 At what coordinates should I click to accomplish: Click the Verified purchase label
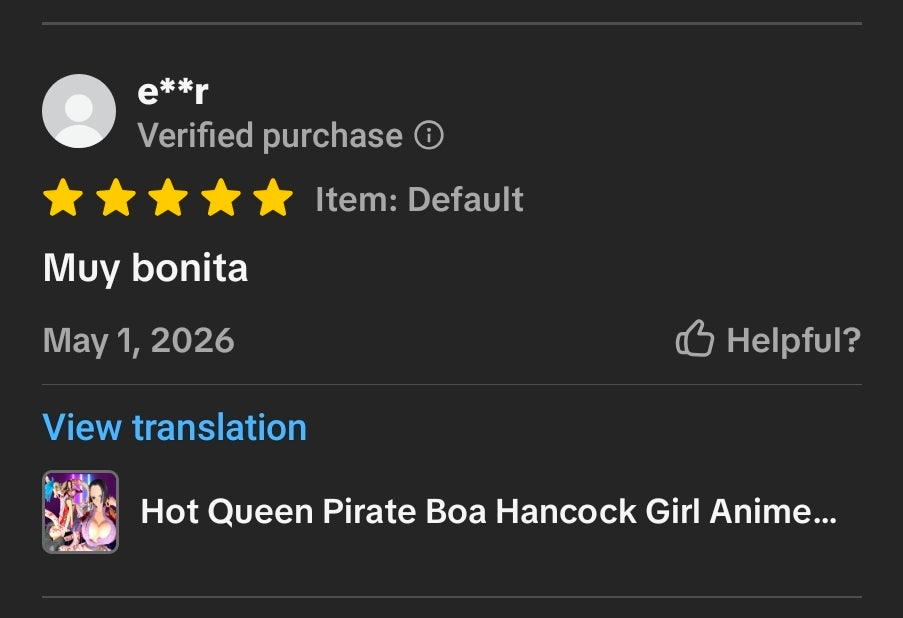[x=270, y=136]
